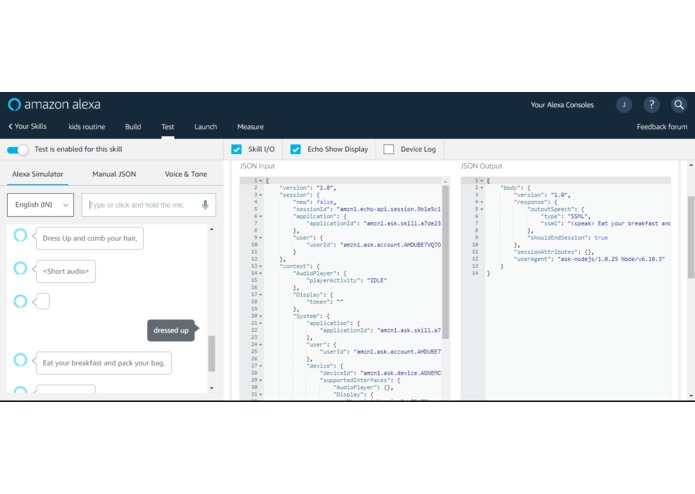Select the Alexa Simulator tab
Image resolution: width=695 pixels, height=494 pixels.
coord(38,174)
